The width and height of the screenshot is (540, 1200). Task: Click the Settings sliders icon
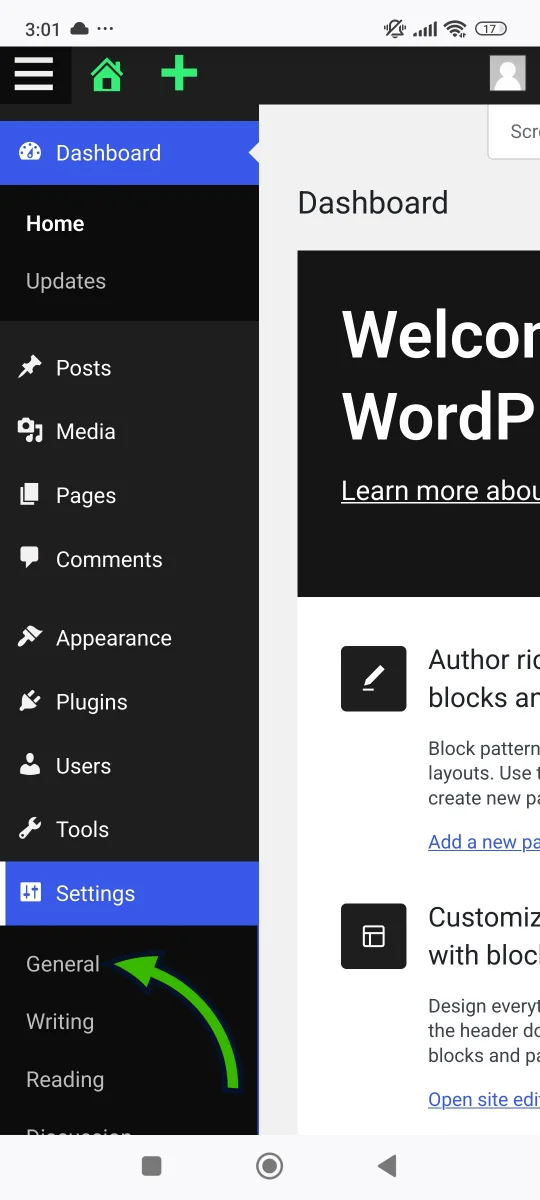pos(30,892)
